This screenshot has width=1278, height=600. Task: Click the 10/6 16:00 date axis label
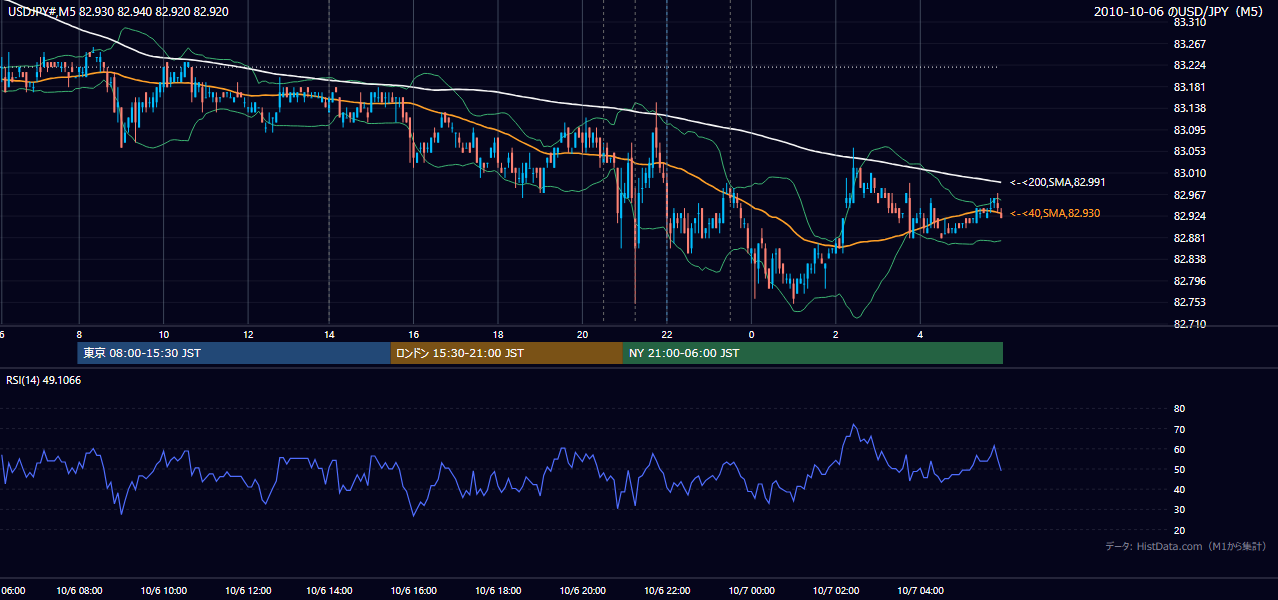pos(413,590)
